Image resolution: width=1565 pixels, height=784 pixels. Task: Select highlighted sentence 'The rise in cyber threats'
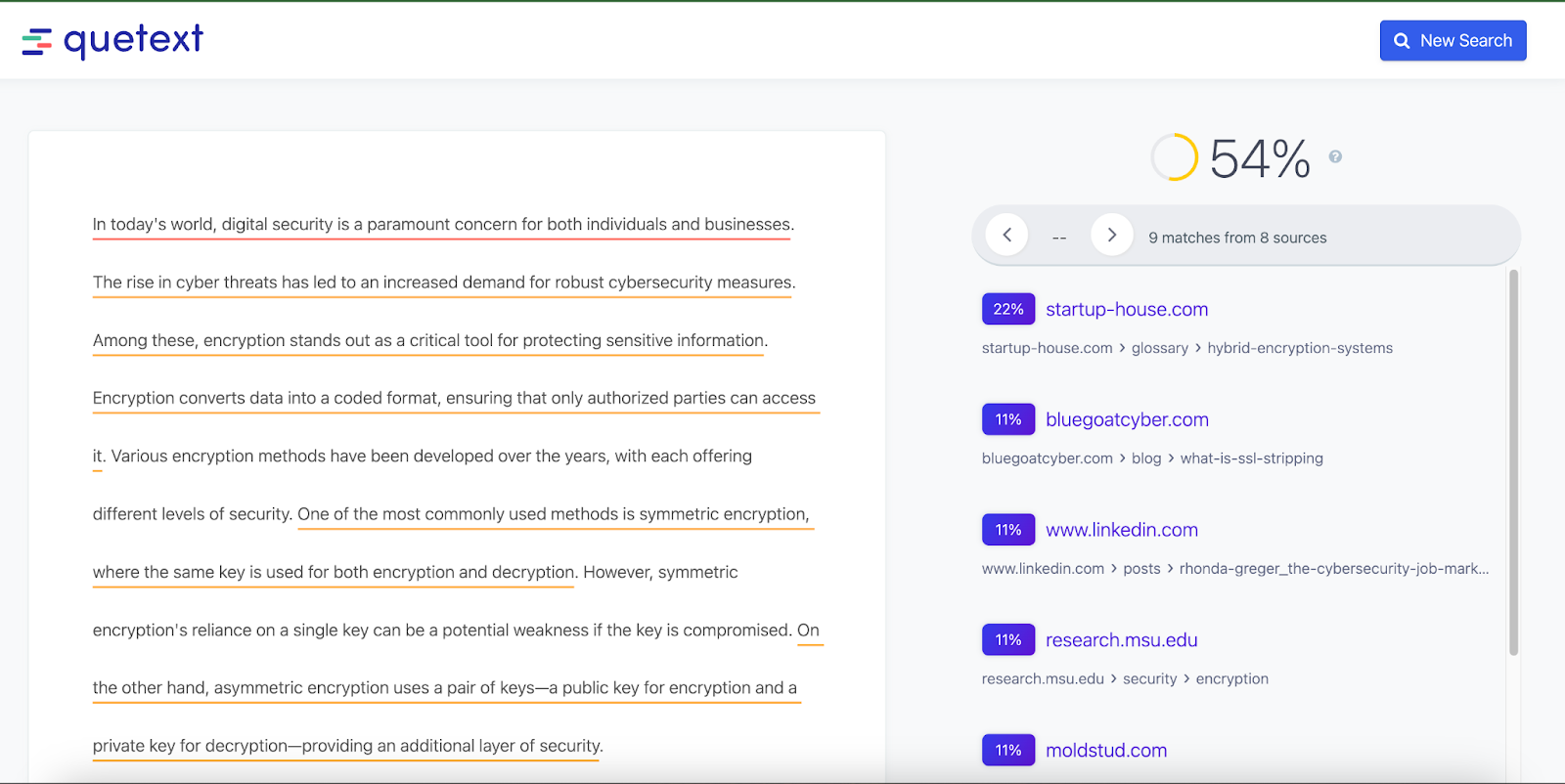(x=444, y=283)
